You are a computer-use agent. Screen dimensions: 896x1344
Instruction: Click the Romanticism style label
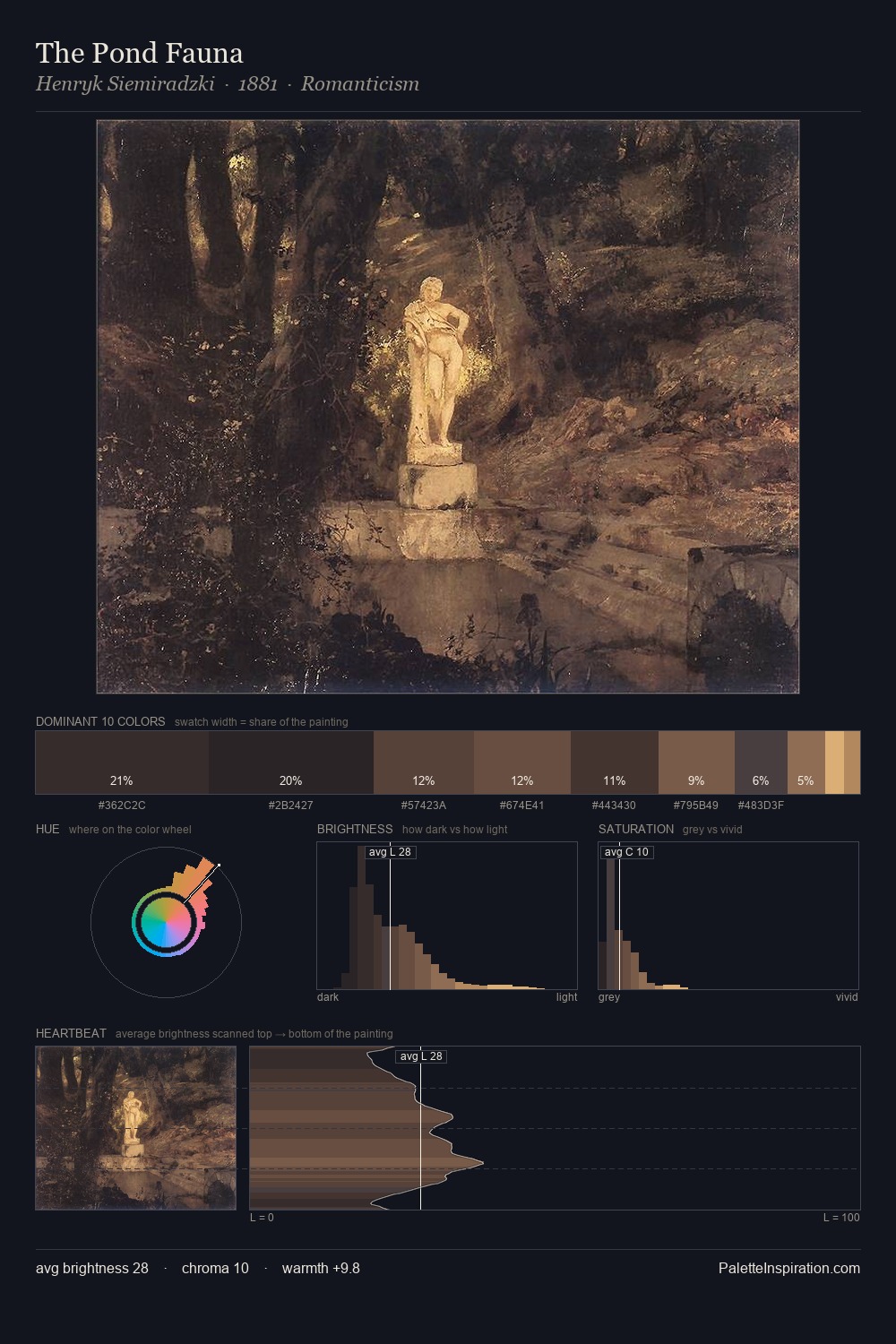tap(360, 84)
